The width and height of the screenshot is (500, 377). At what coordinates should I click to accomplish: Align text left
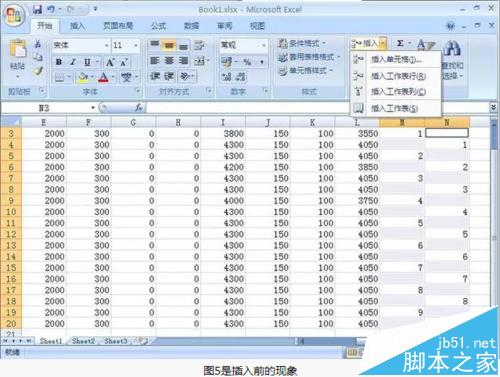[x=154, y=61]
